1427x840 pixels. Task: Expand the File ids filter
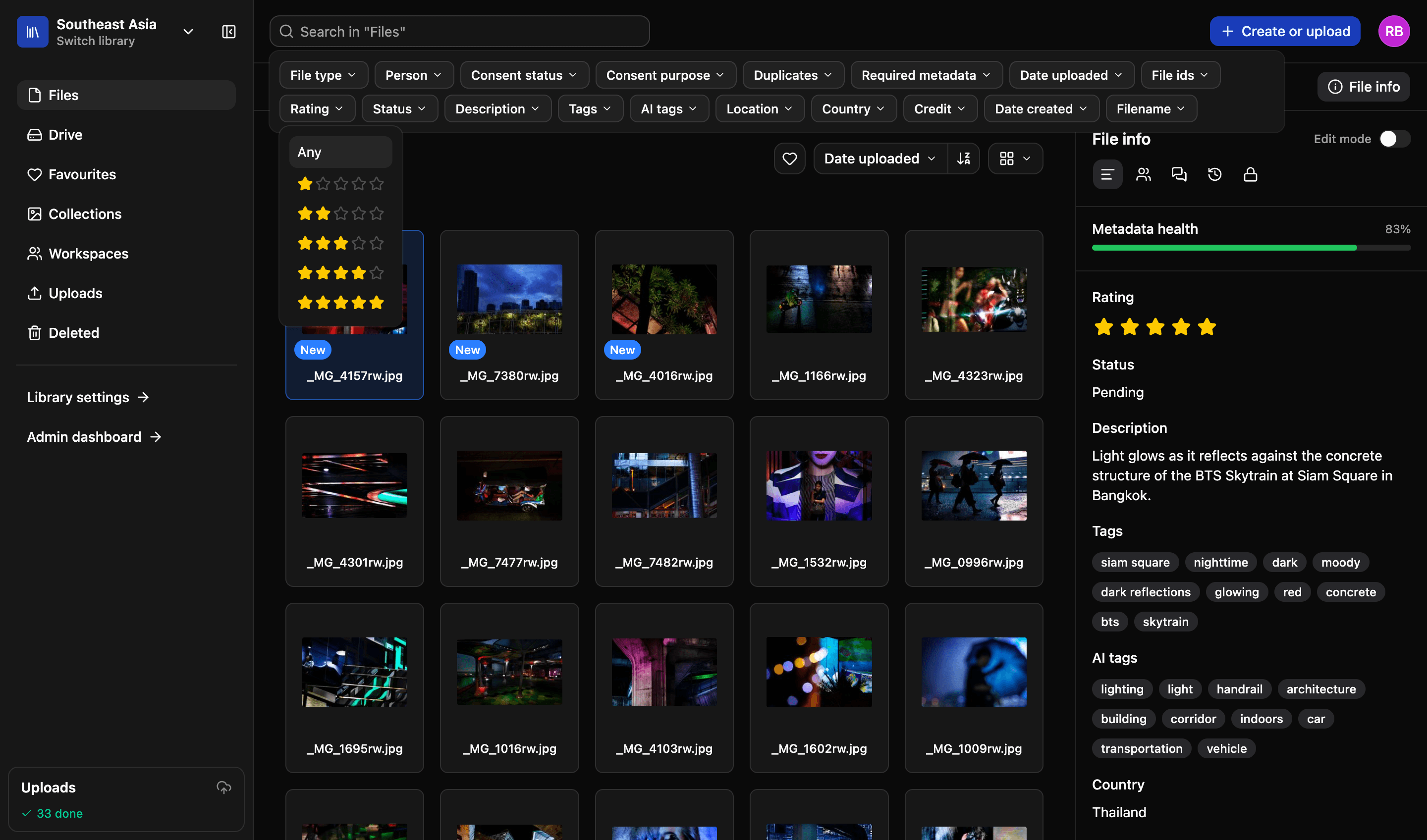click(1180, 75)
